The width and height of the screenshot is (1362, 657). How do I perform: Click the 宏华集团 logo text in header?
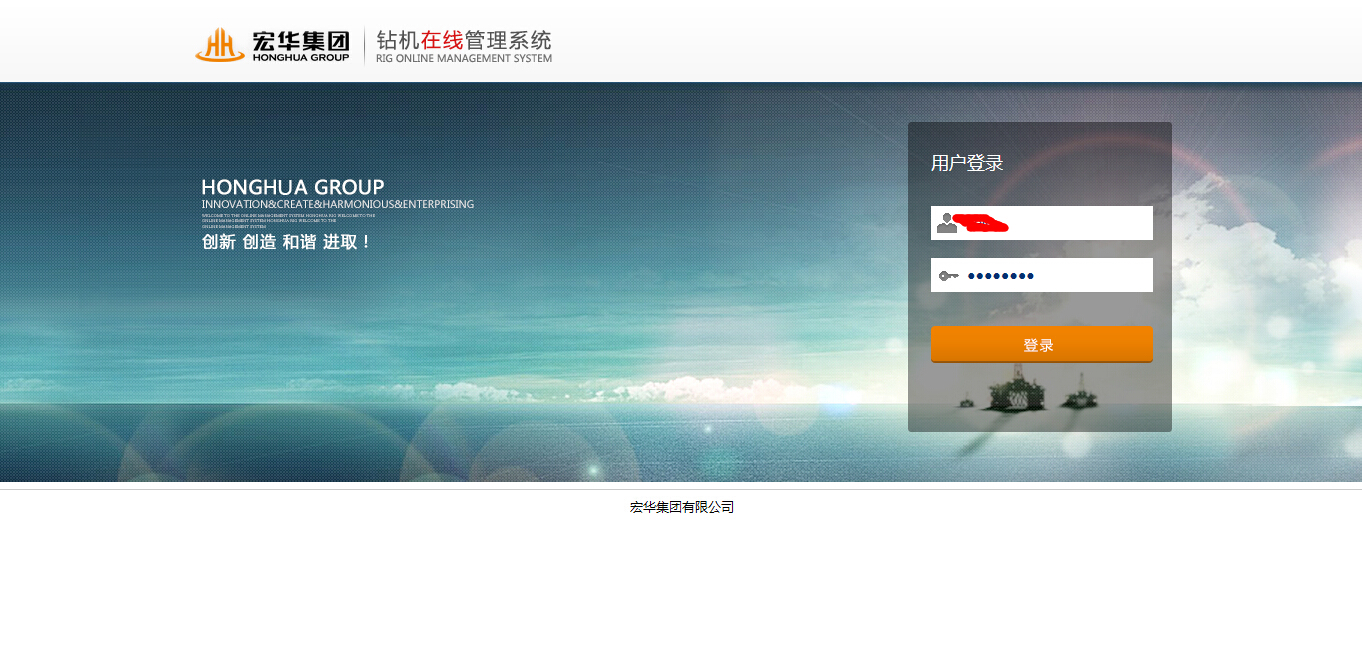point(301,40)
